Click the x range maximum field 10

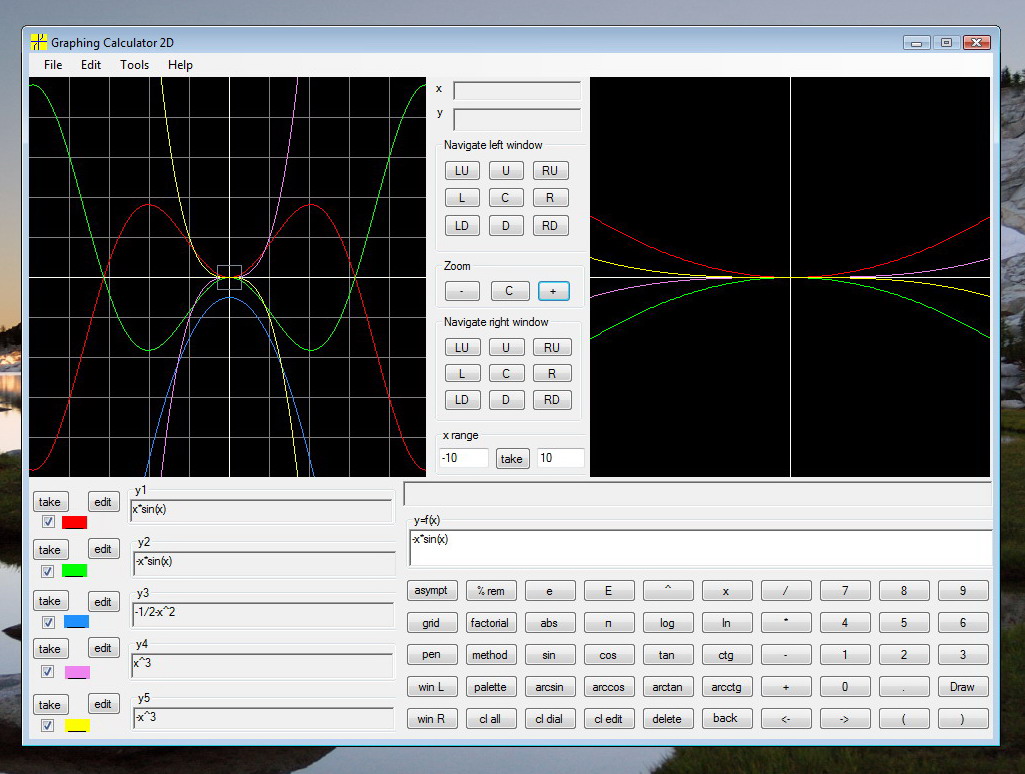point(560,458)
